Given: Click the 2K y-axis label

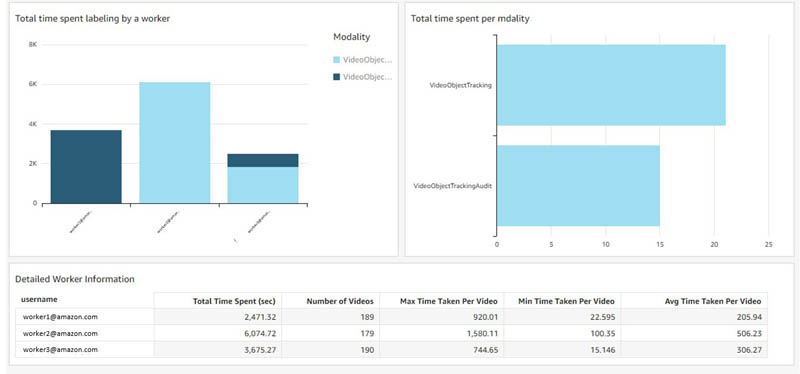Looking at the screenshot, I should [x=33, y=164].
